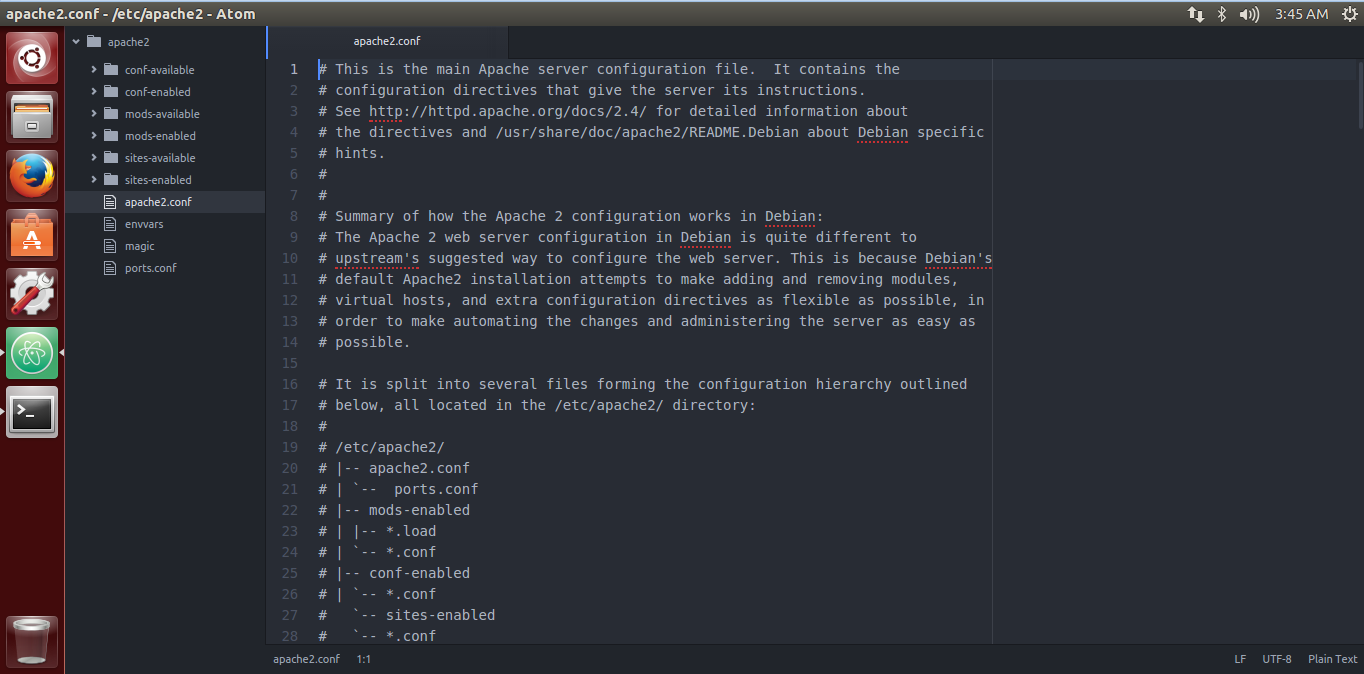
Task: Click the file icon next to ports.conf
Action: 111,268
